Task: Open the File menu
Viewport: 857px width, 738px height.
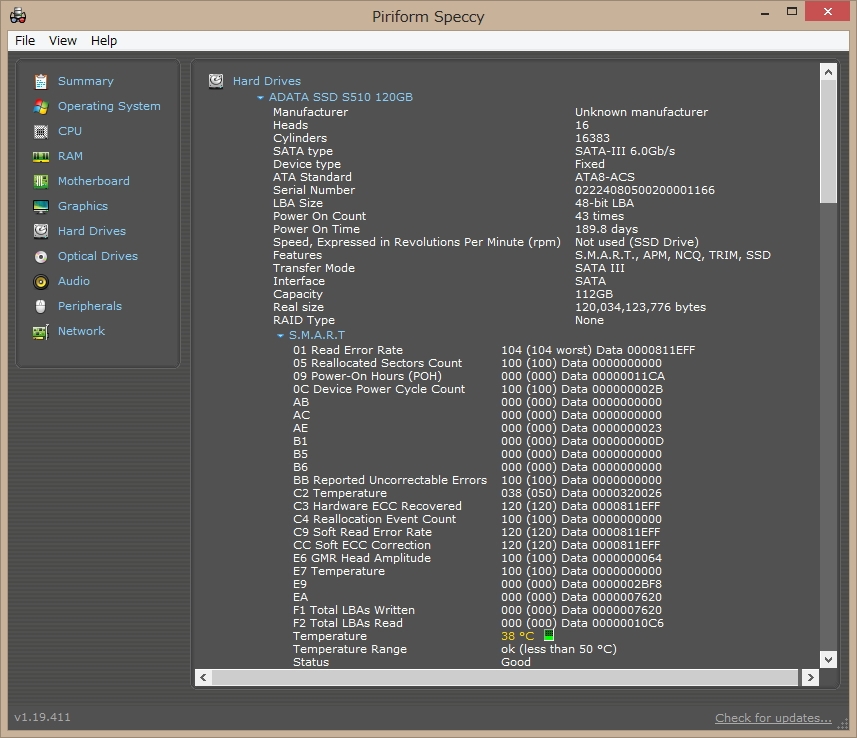Action: click(25, 41)
